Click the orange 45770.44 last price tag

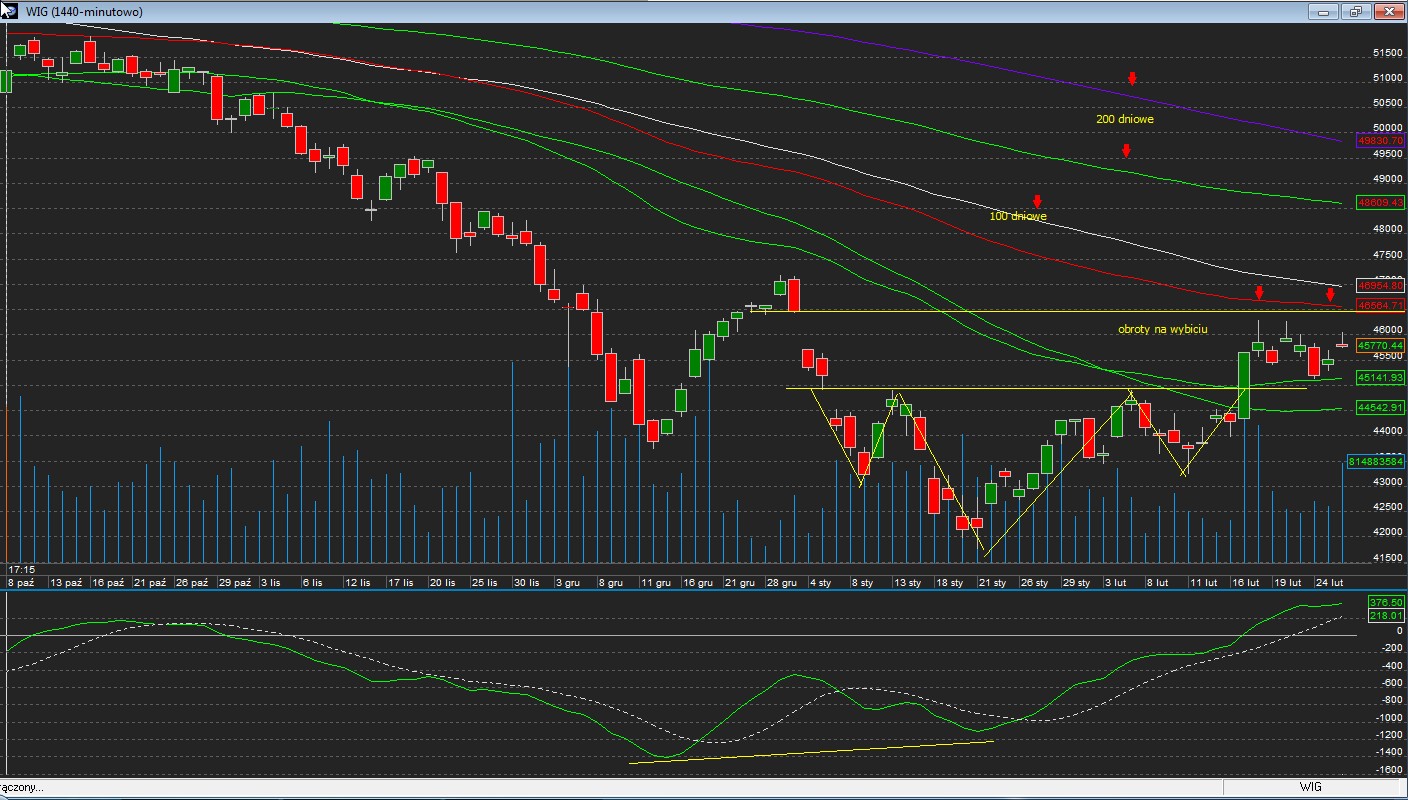point(1380,345)
